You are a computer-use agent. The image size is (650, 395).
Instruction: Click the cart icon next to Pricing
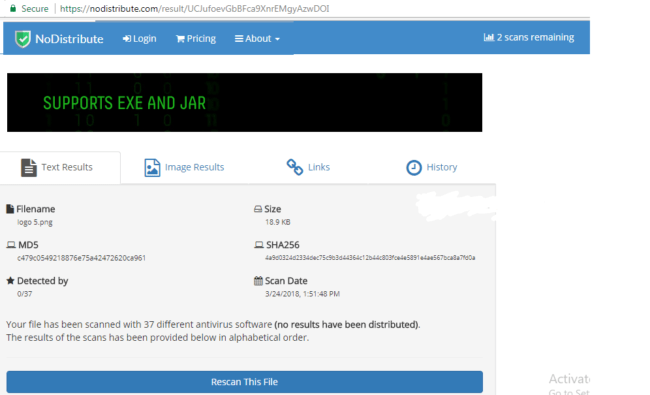click(x=180, y=39)
